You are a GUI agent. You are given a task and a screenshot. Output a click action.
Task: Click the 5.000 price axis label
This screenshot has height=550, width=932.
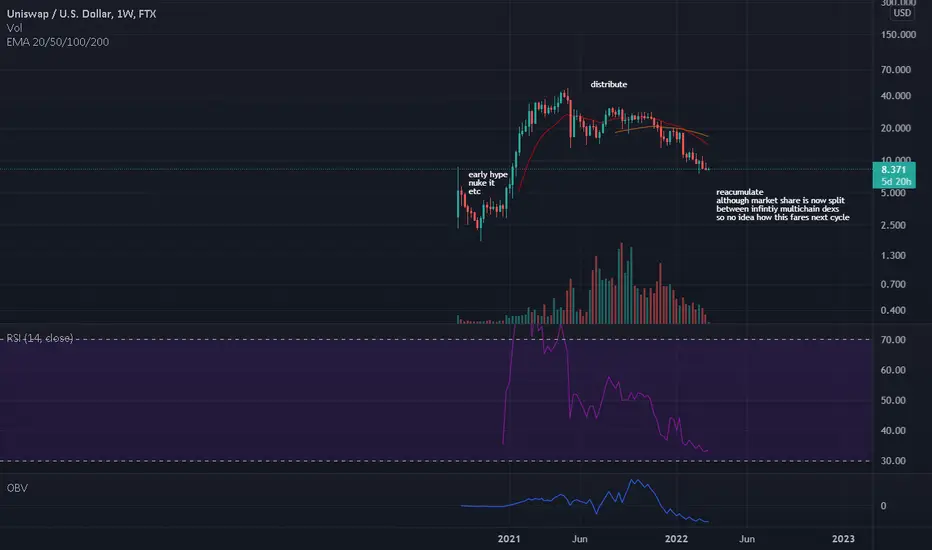893,193
